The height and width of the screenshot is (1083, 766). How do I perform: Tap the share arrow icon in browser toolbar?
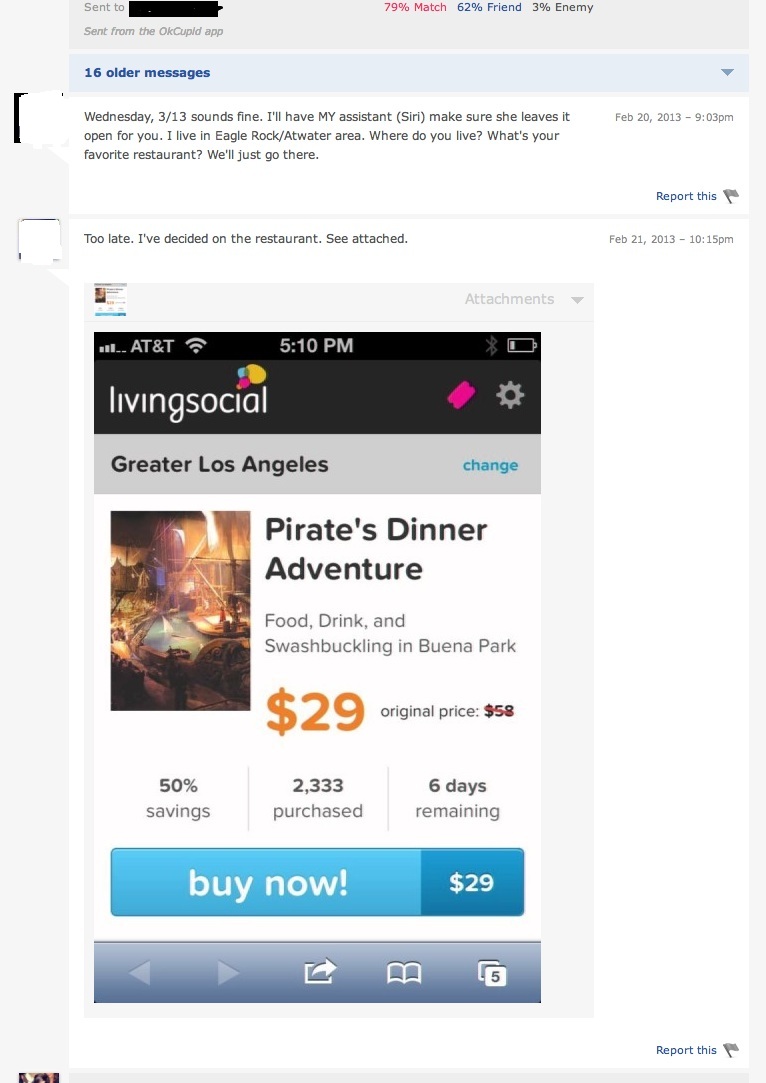pos(320,971)
